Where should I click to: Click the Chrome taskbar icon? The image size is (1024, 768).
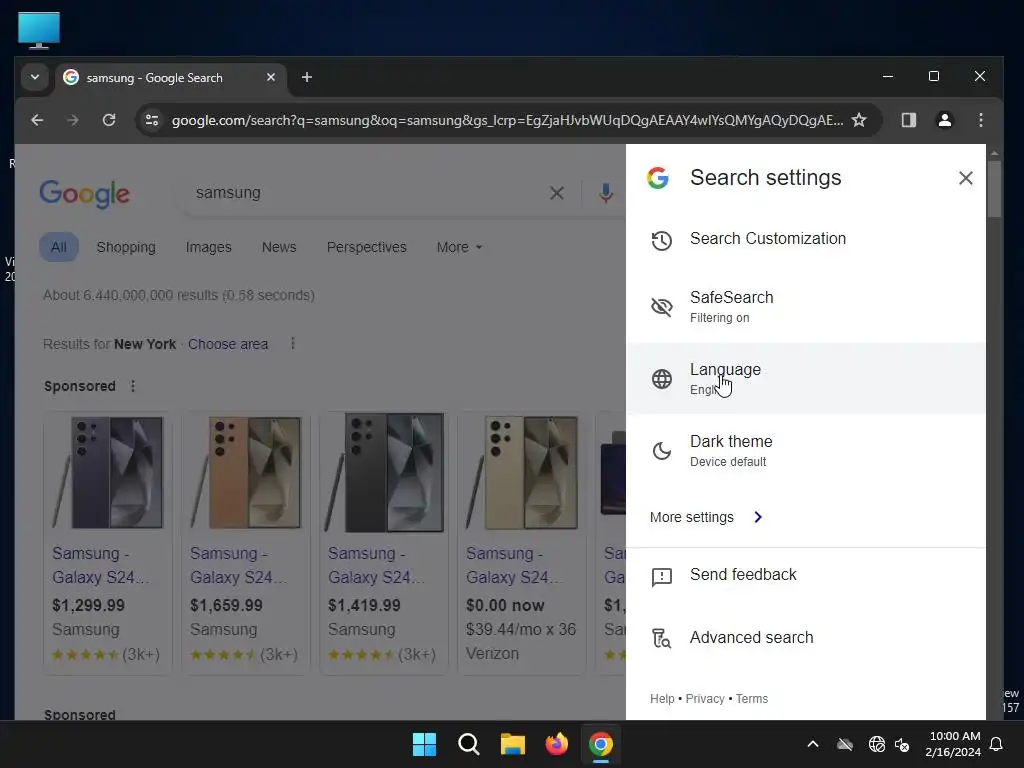coord(601,744)
